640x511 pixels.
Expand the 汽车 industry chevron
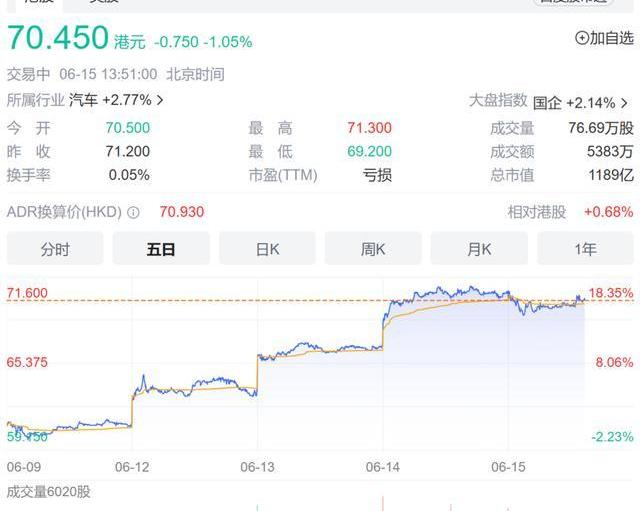coord(160,100)
